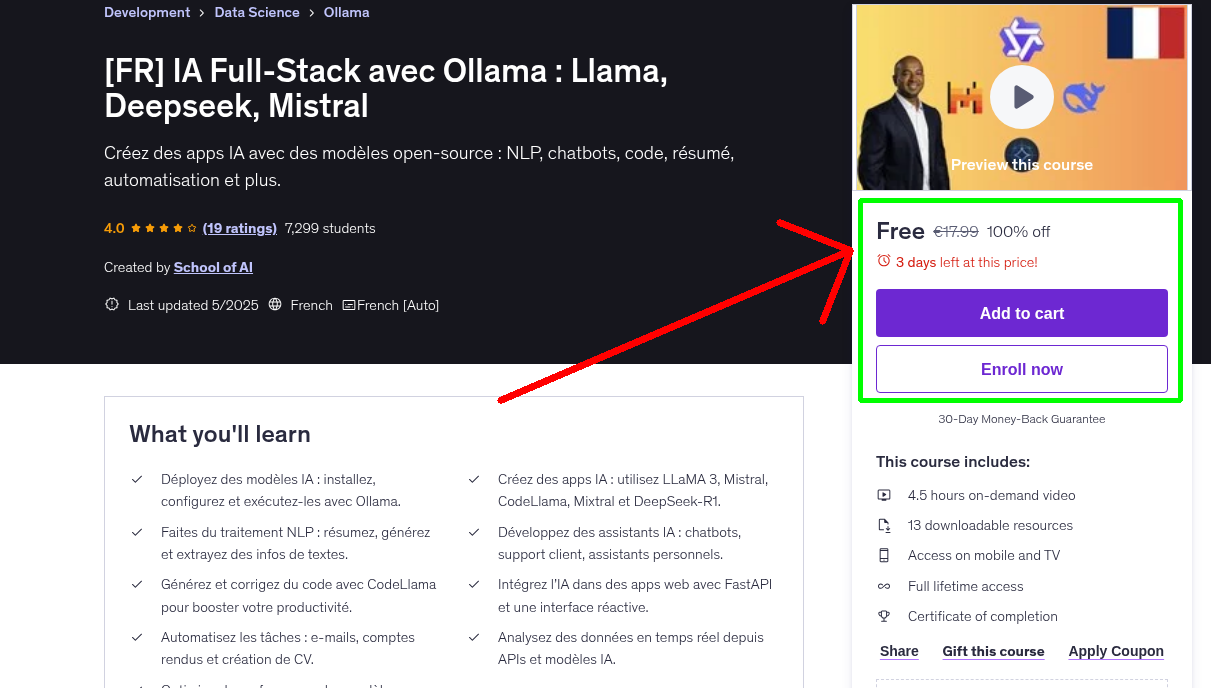1211x688 pixels.
Task: View the 19 ratings details
Action: pyautogui.click(x=239, y=228)
